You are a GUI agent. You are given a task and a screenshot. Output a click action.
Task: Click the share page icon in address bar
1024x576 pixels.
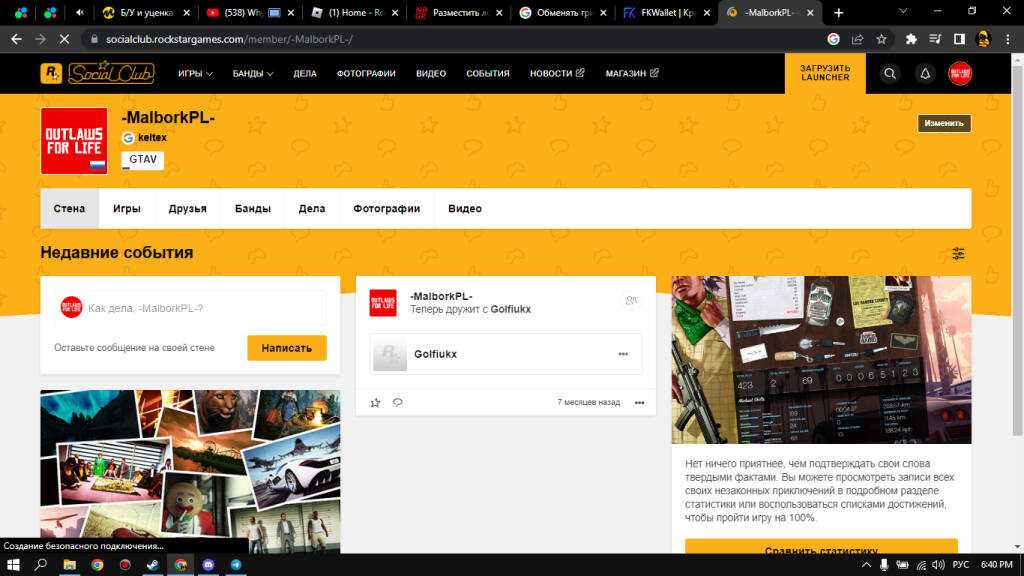(857, 39)
